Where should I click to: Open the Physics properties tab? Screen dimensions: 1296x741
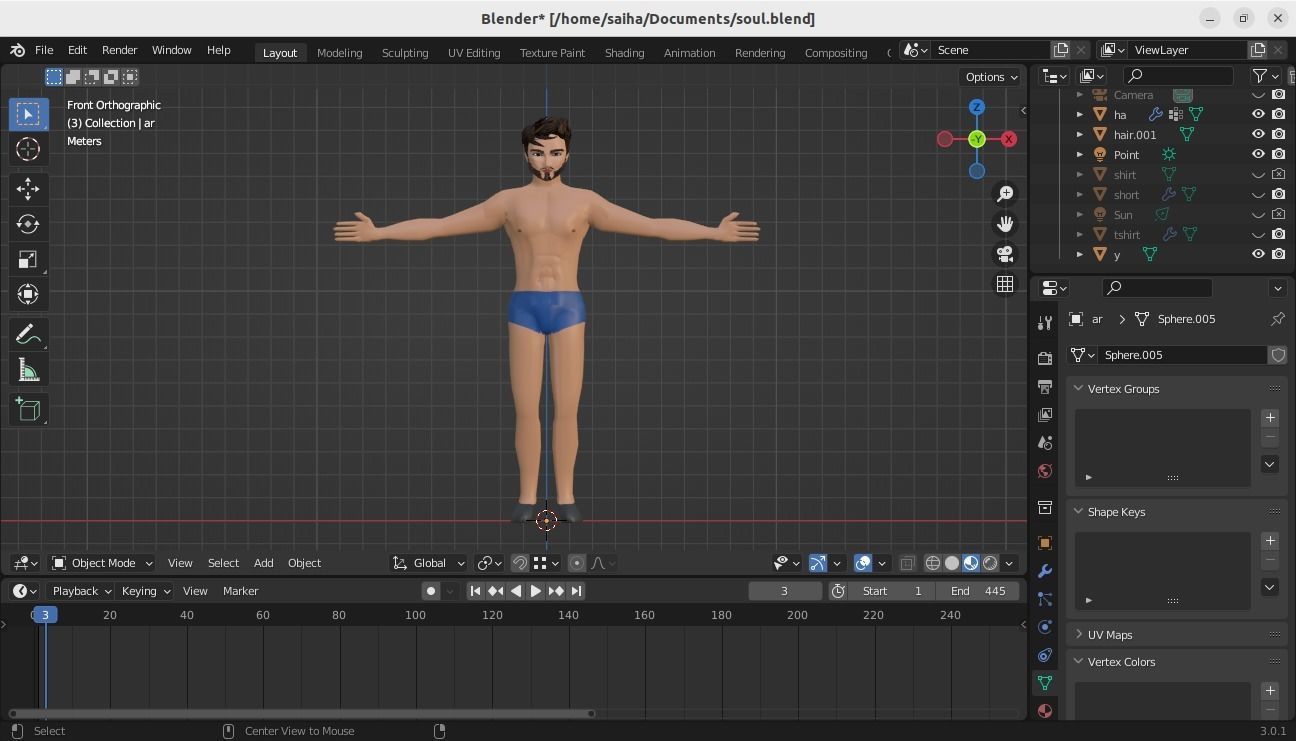[x=1045, y=627]
